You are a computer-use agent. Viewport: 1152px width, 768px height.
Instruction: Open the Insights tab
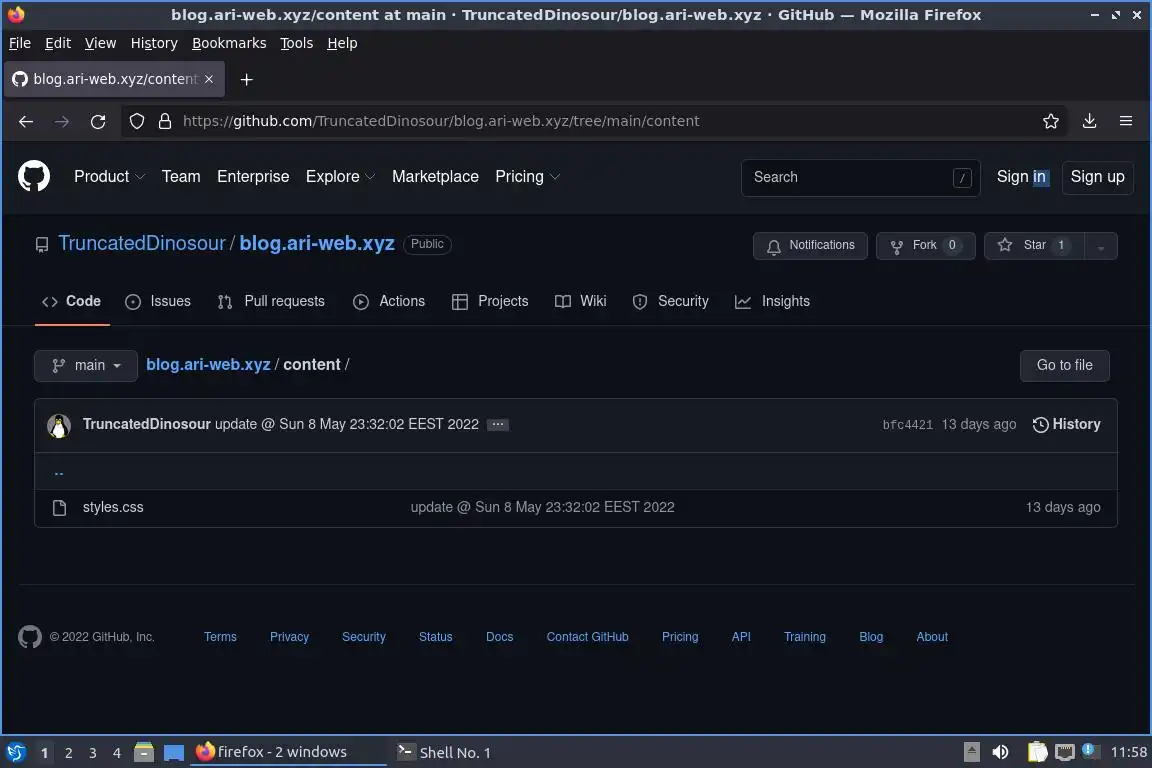[772, 301]
